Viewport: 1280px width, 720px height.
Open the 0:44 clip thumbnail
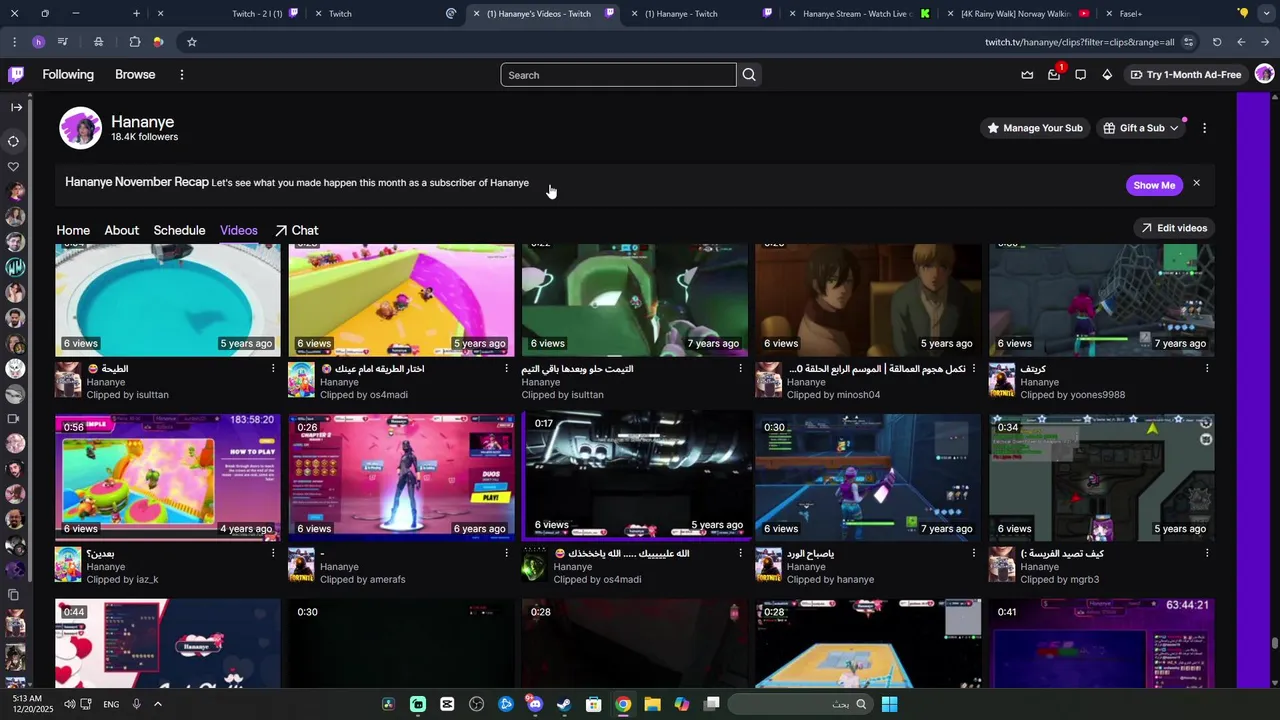(x=168, y=643)
